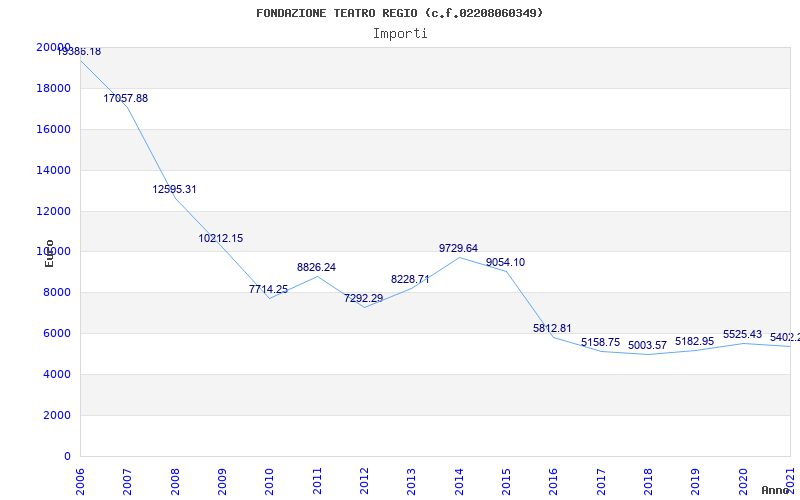
Task: Click the 17057.88 data label
Action: (x=126, y=98)
